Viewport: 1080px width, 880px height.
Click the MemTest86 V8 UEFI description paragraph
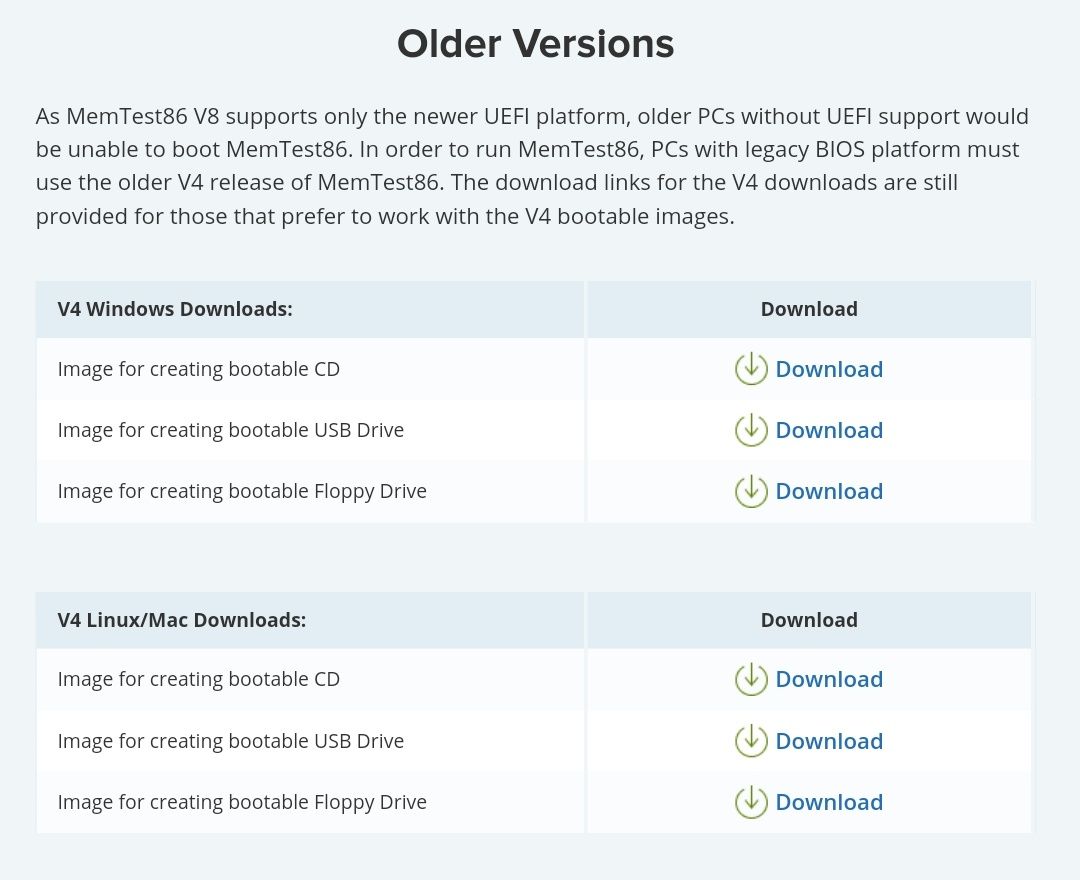point(532,166)
